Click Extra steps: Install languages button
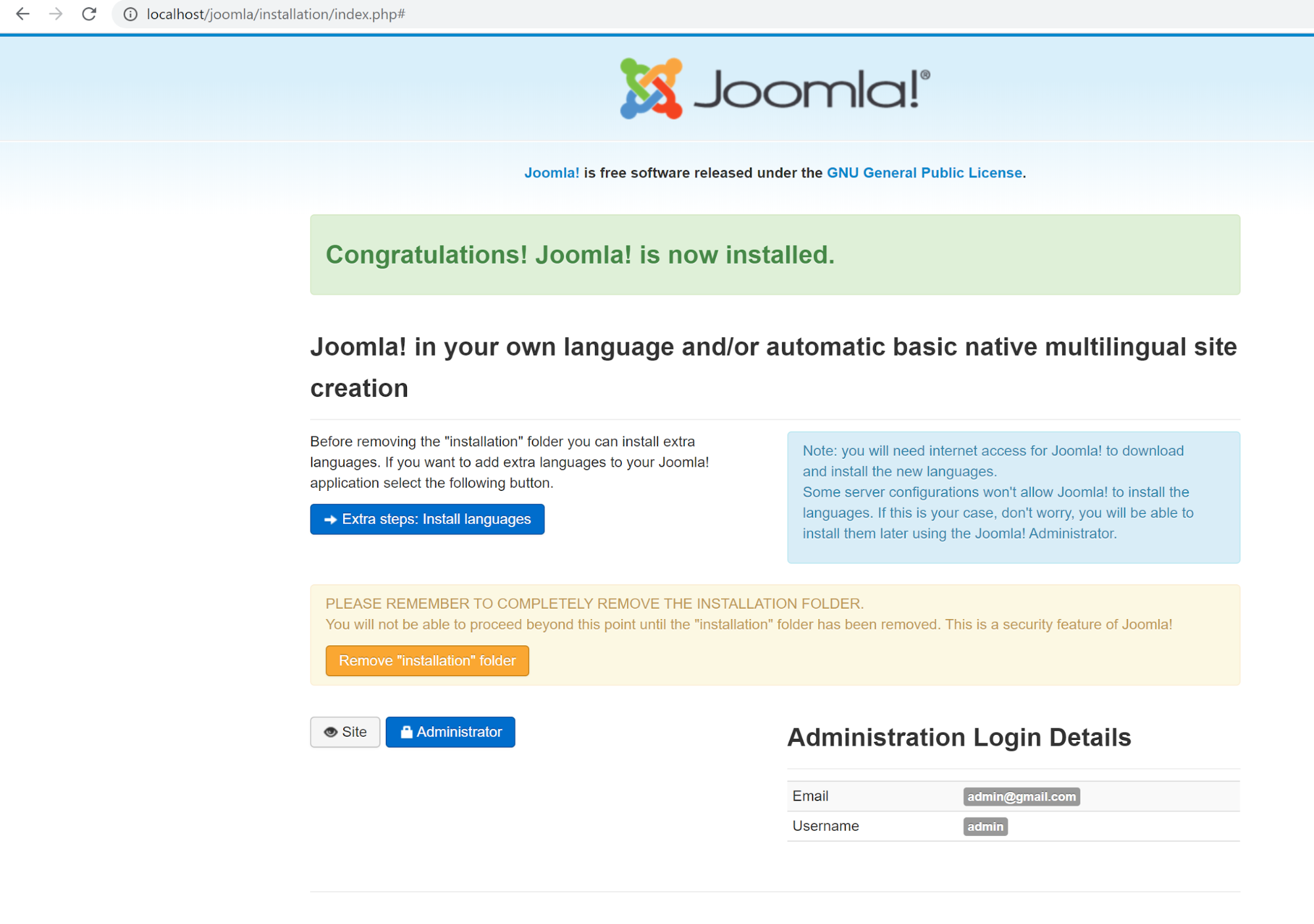 click(427, 519)
